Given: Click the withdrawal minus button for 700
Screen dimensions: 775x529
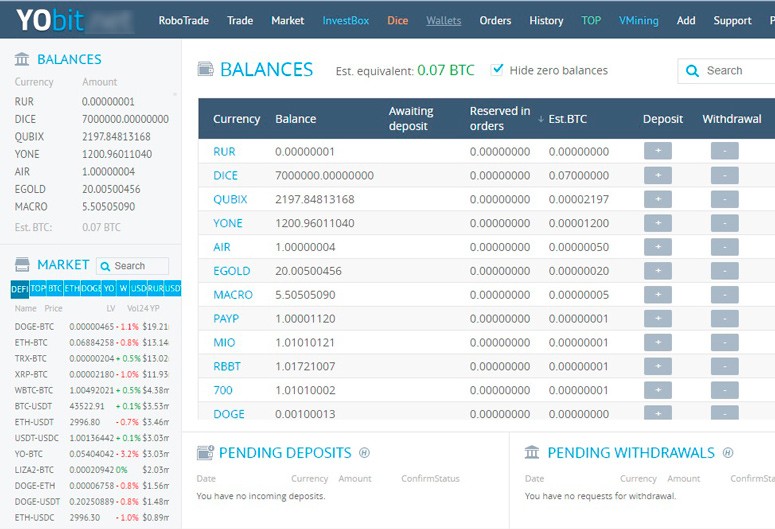Looking at the screenshot, I should (725, 390).
